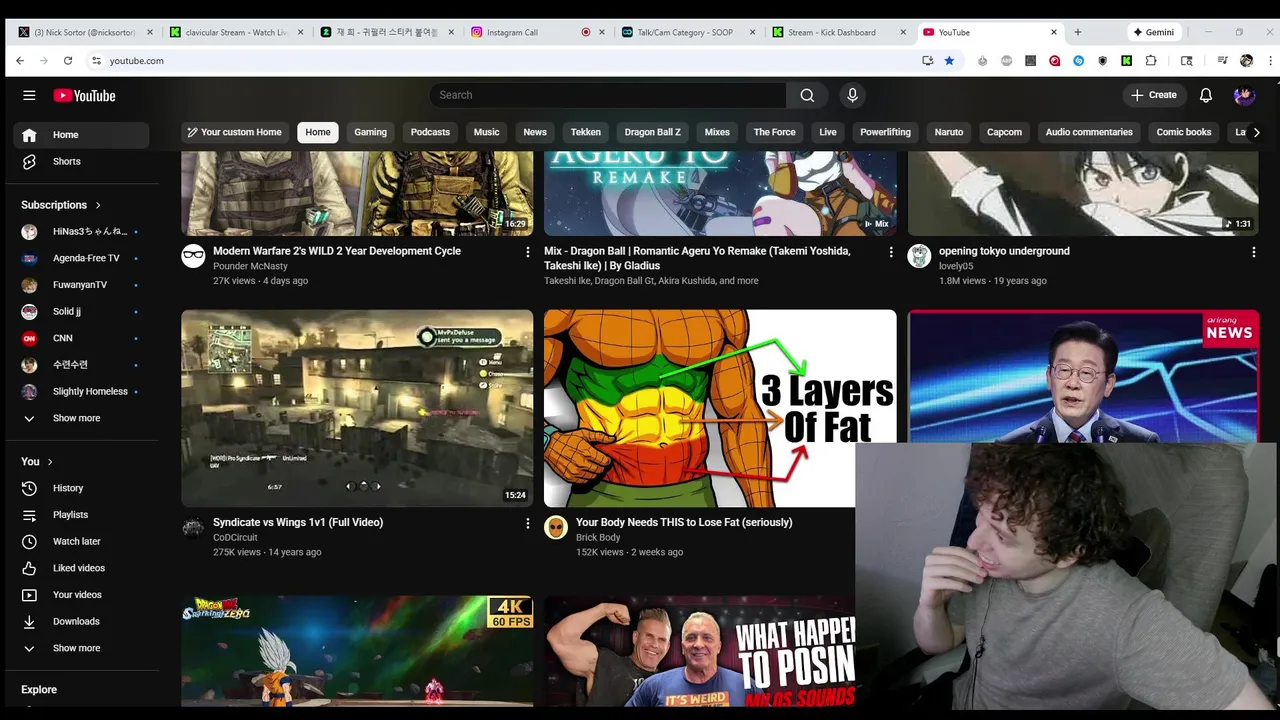1280x720 pixels.
Task: Open Your custom Home chip
Action: pos(234,132)
